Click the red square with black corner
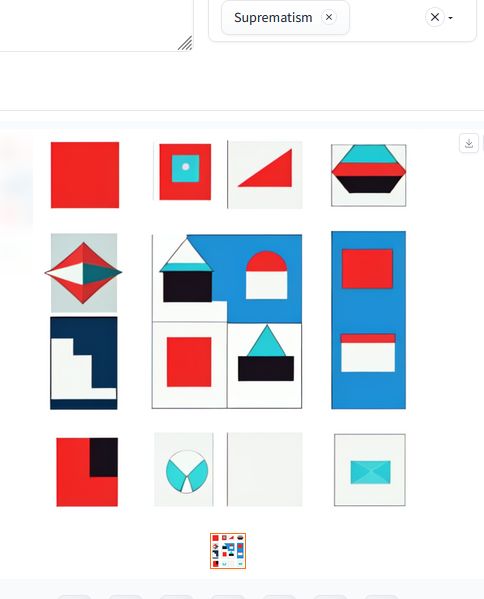The image size is (484, 599). pyautogui.click(x=87, y=472)
